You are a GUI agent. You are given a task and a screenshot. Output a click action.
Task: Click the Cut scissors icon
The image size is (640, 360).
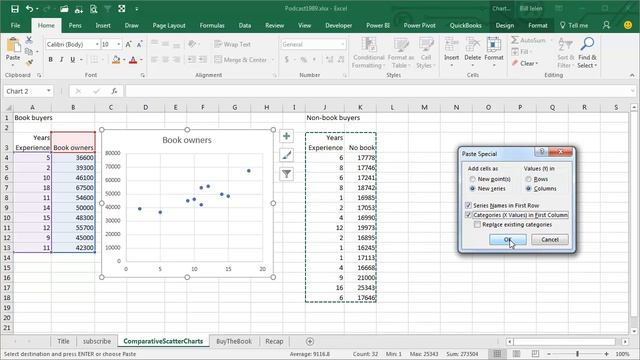point(29,40)
